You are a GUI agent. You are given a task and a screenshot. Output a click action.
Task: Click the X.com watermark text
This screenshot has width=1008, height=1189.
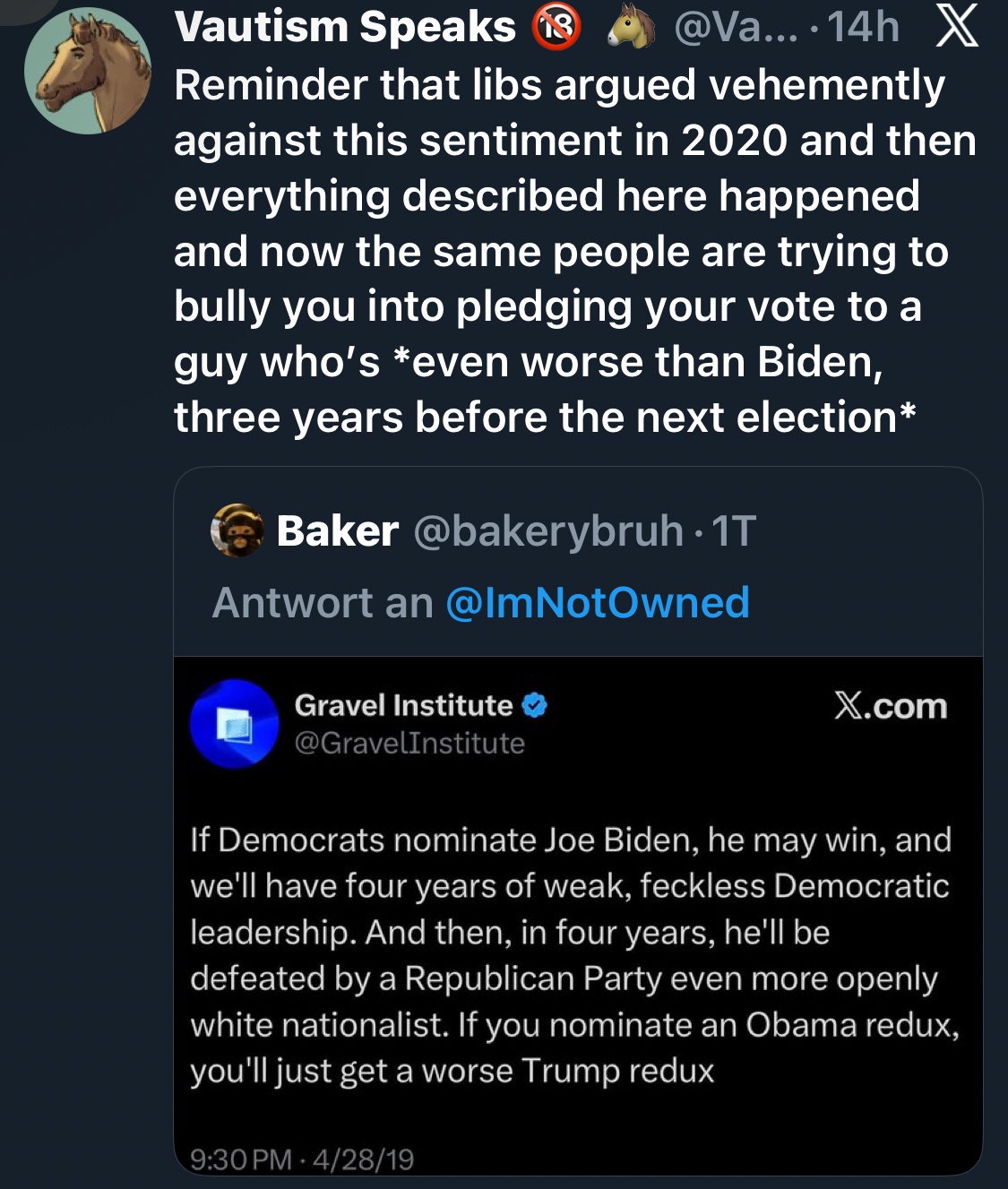coord(890,706)
